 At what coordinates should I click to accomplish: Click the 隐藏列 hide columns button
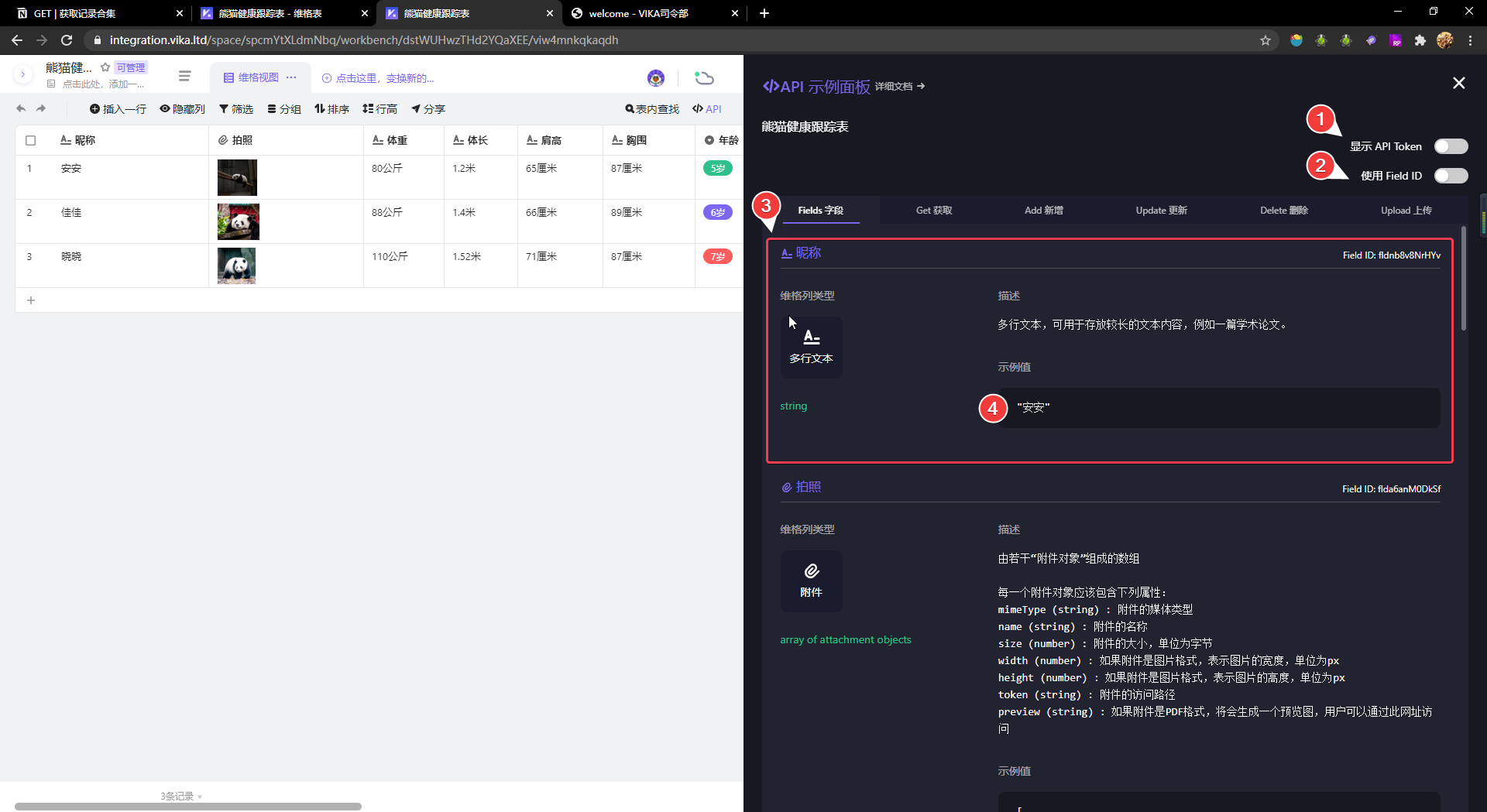pyautogui.click(x=183, y=109)
